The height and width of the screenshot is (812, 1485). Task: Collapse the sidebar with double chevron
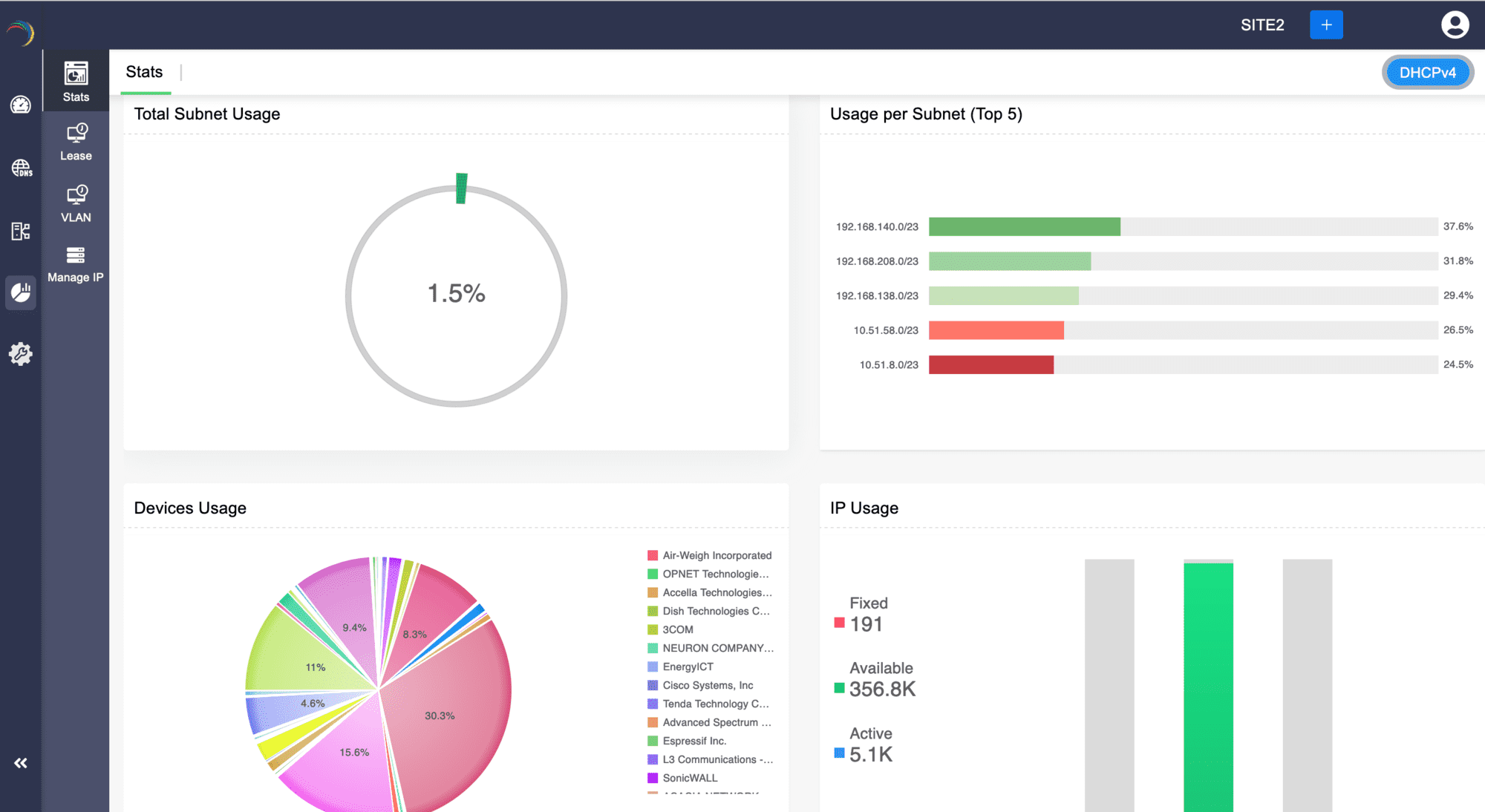tap(21, 763)
